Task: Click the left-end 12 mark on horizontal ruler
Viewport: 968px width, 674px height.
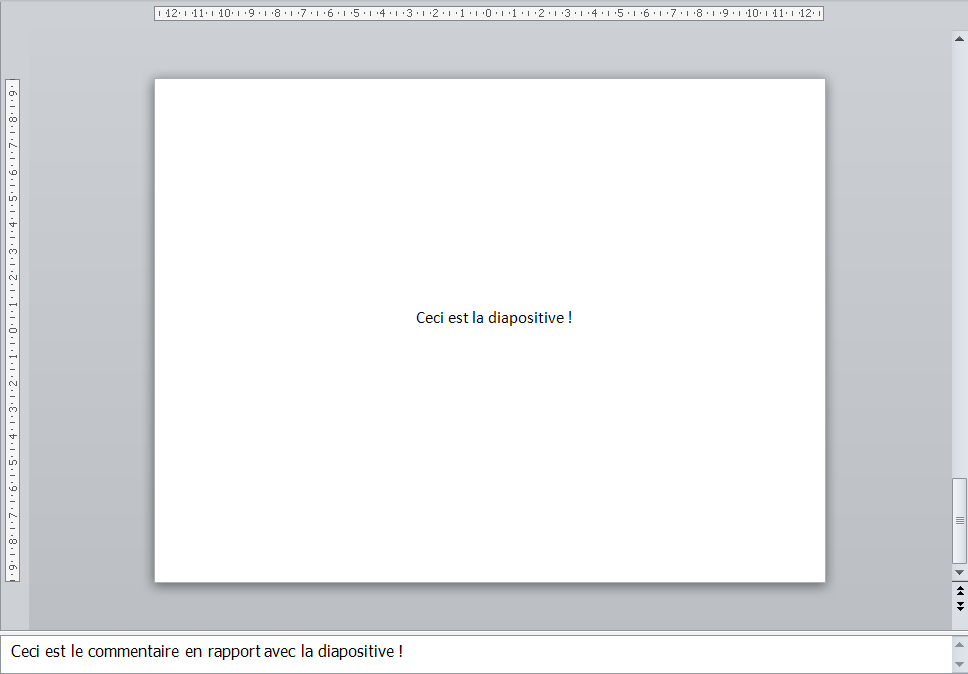Action: pyautogui.click(x=172, y=14)
